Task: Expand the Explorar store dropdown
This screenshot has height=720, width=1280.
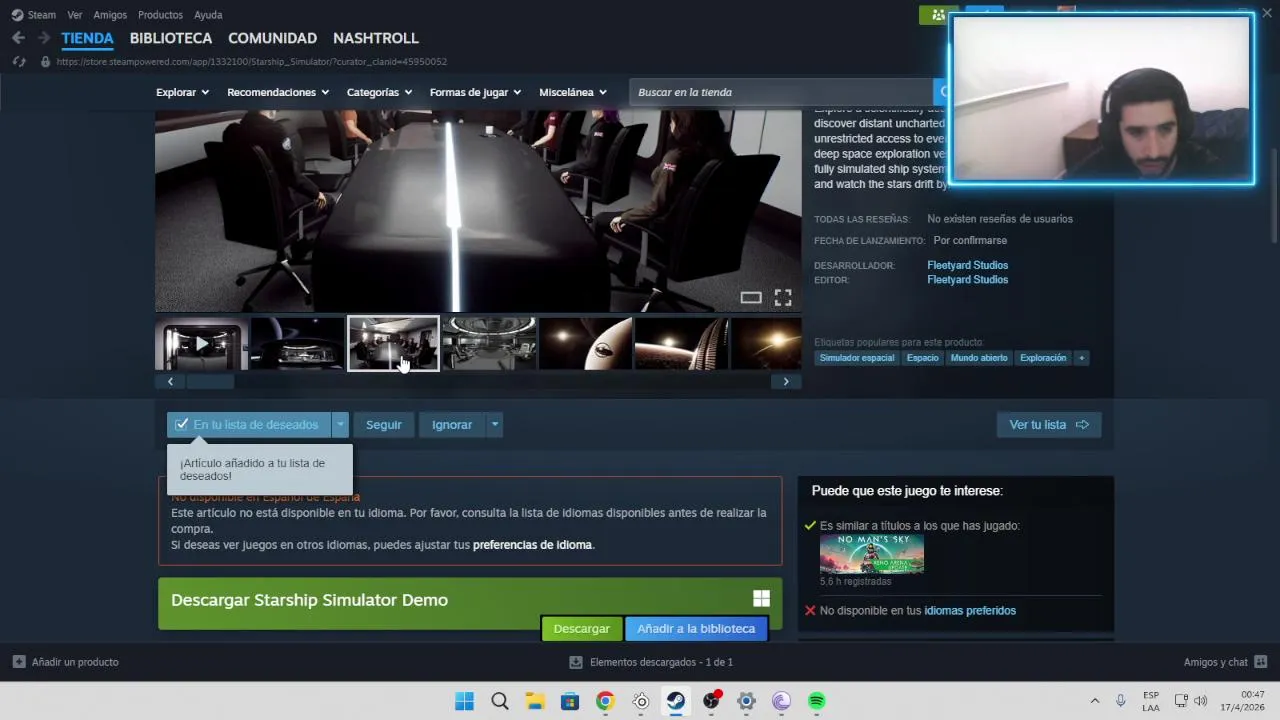Action: [x=182, y=92]
